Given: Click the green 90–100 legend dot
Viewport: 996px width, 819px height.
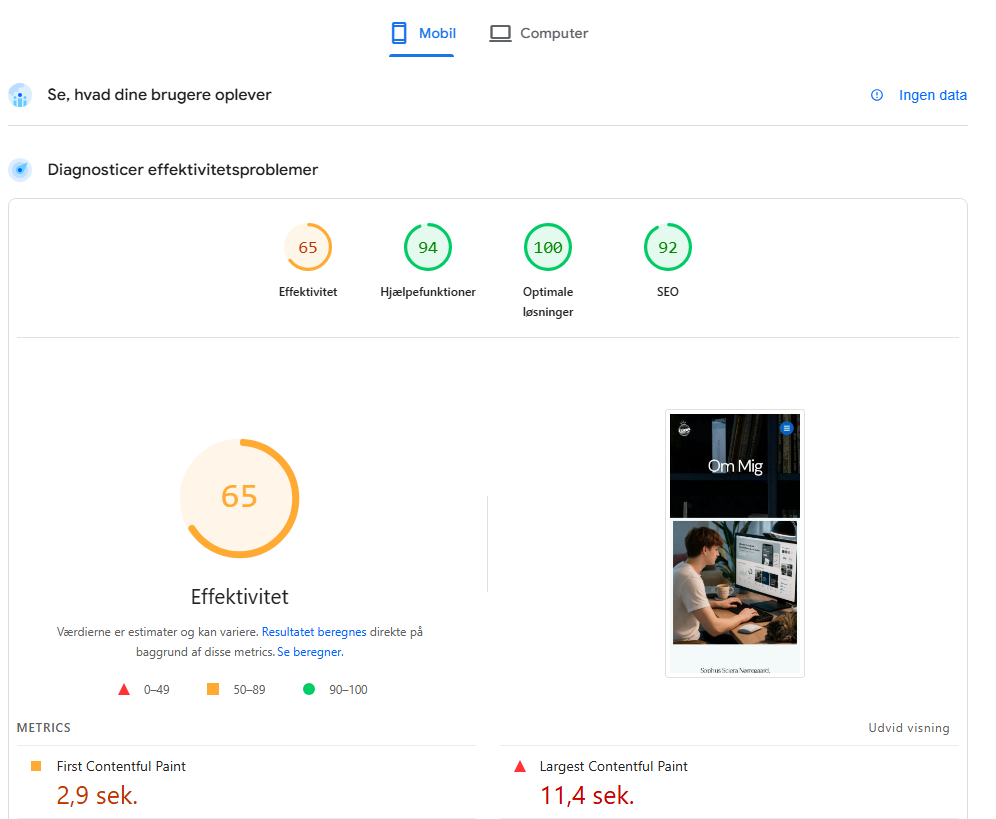Looking at the screenshot, I should coord(309,689).
